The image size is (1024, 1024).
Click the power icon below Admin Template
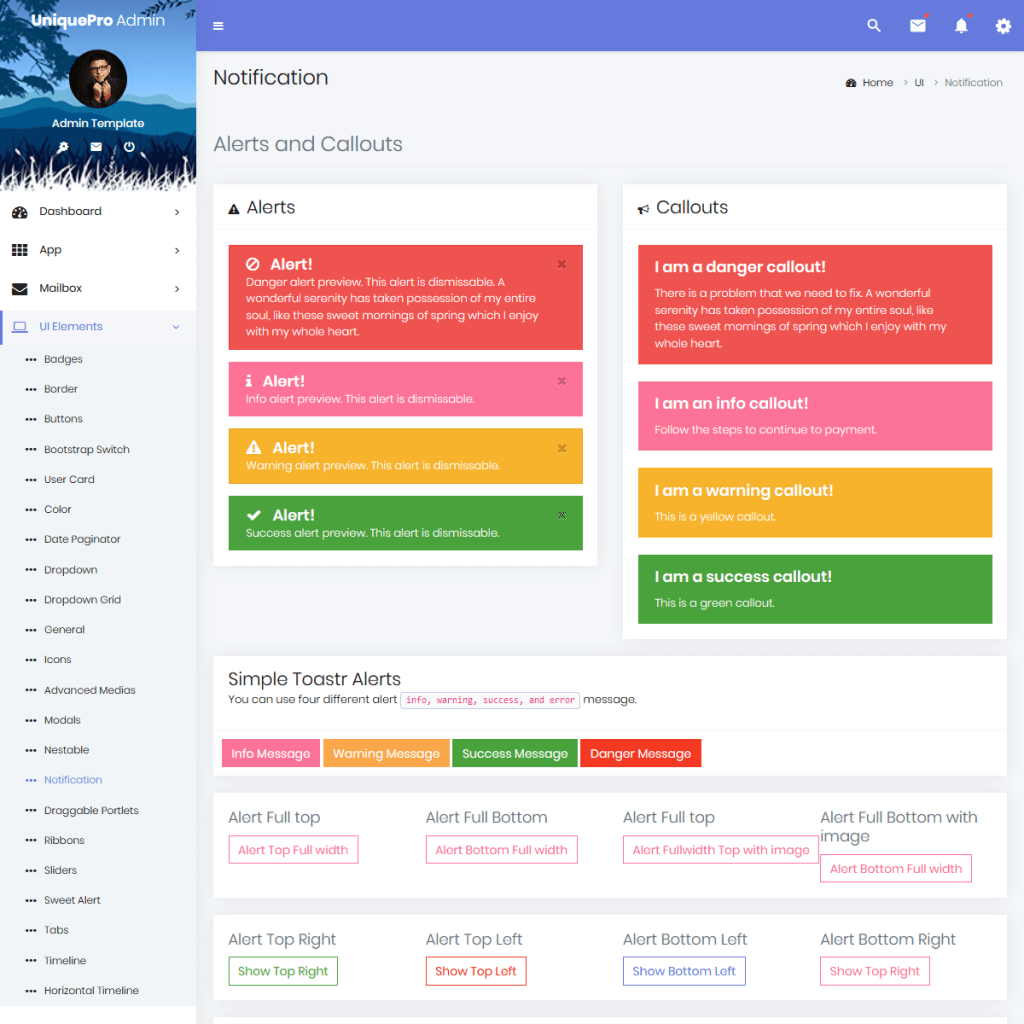(x=129, y=147)
